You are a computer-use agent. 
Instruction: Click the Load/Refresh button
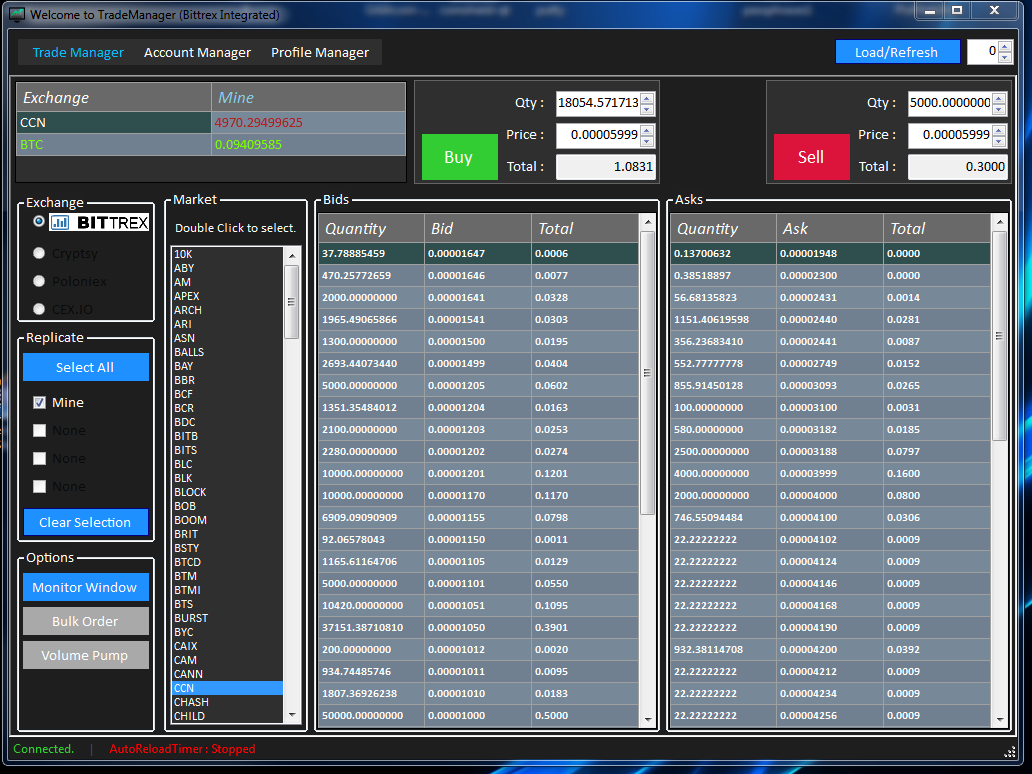(x=897, y=52)
